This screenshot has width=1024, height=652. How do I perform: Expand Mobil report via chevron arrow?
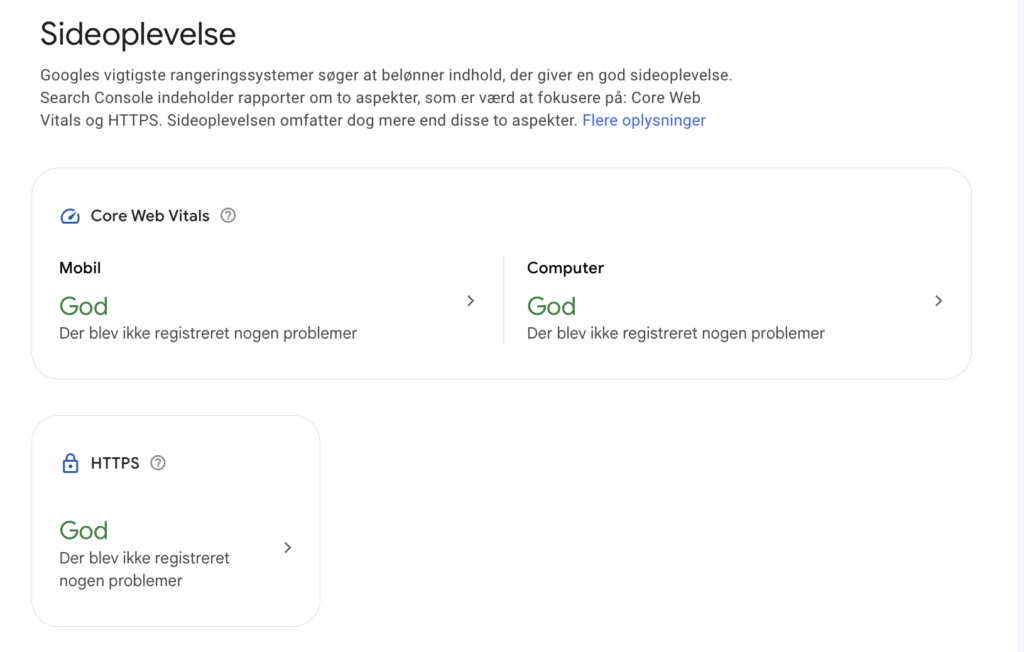pos(470,301)
